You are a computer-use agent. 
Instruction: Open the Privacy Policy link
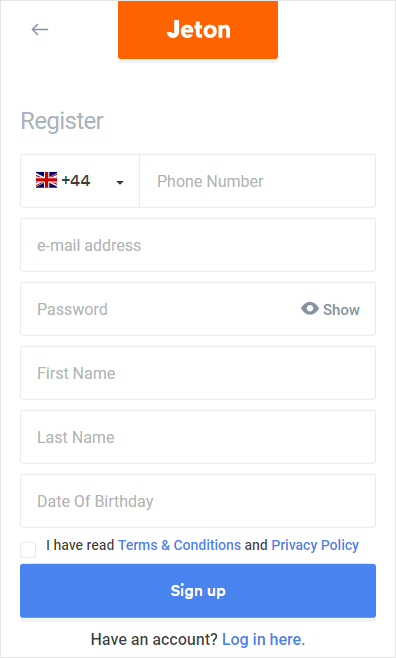315,545
